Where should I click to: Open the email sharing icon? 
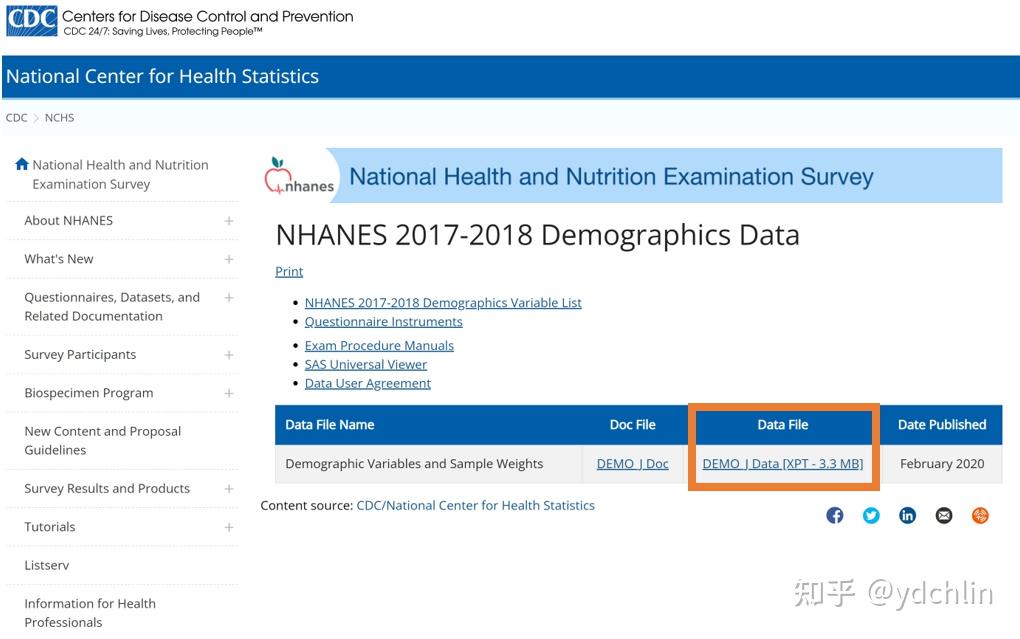pyautogui.click(x=944, y=515)
